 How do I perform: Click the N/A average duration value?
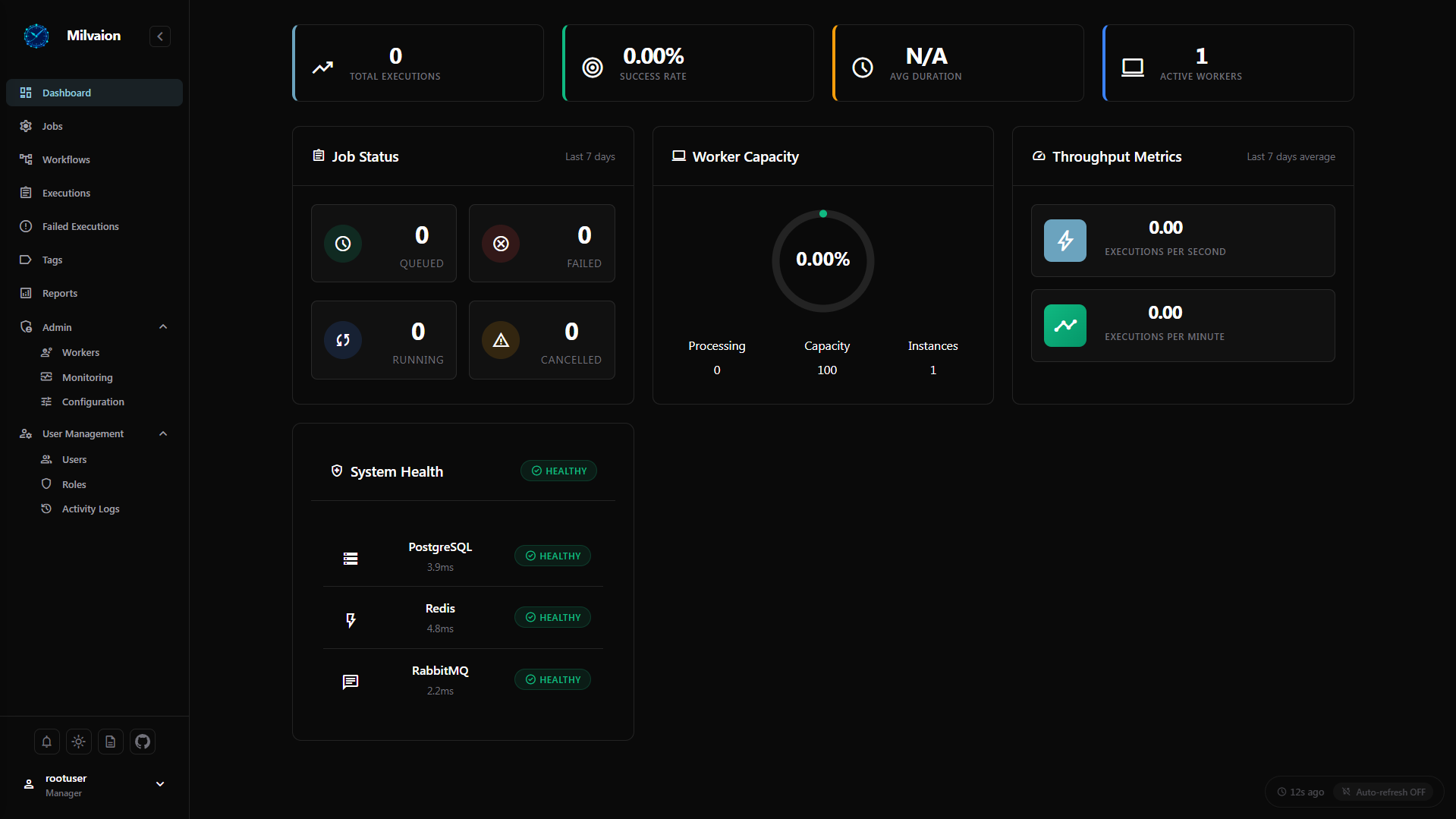926,56
